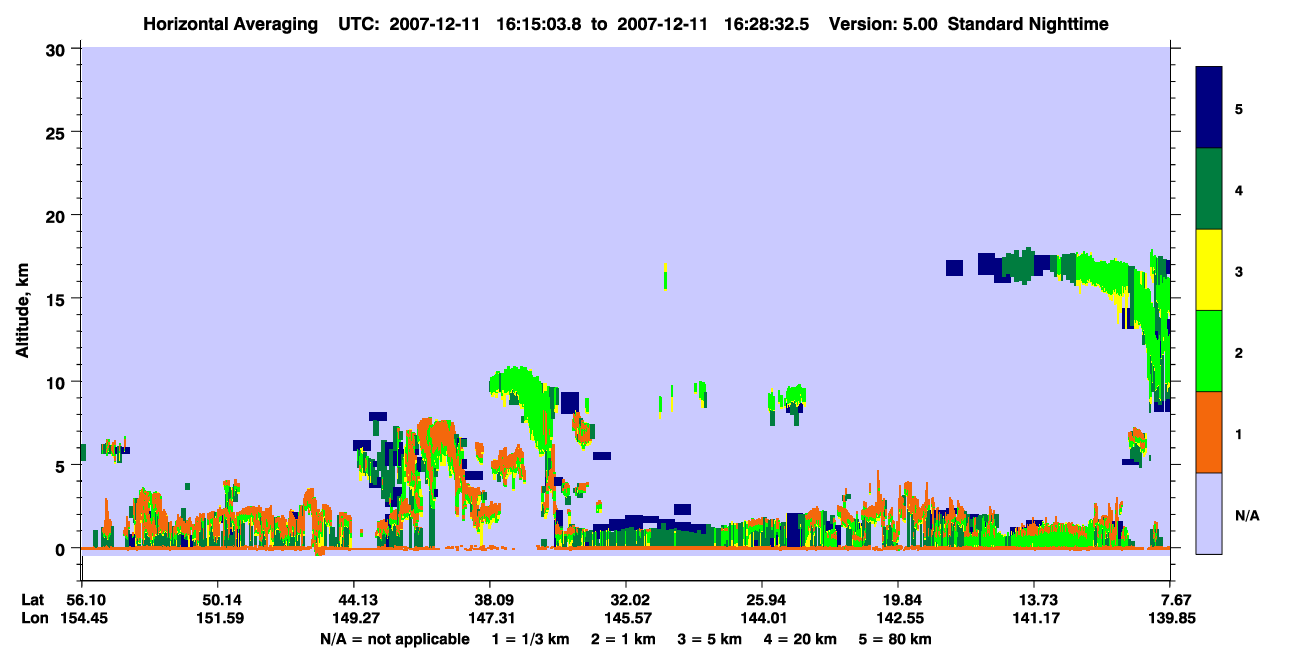Click longitude value 142.55
This screenshot has height=667, width=1300.
click(x=898, y=618)
